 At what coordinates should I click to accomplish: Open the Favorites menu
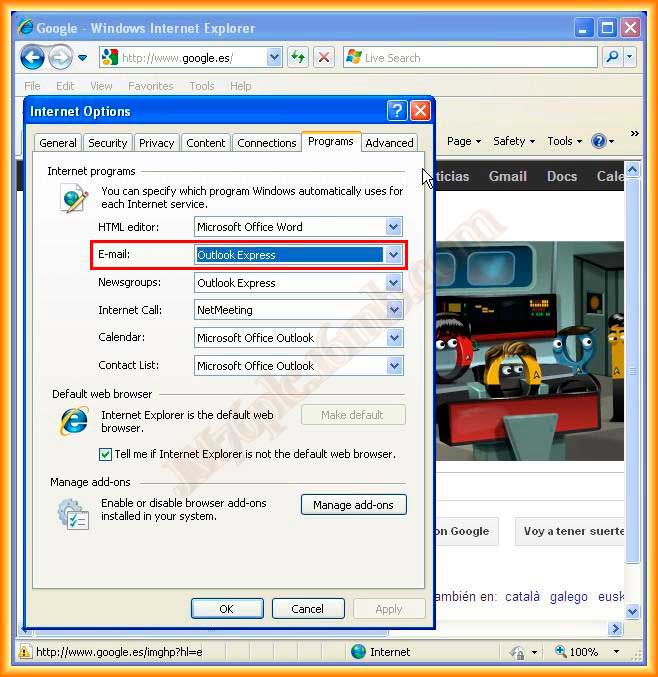coord(150,86)
